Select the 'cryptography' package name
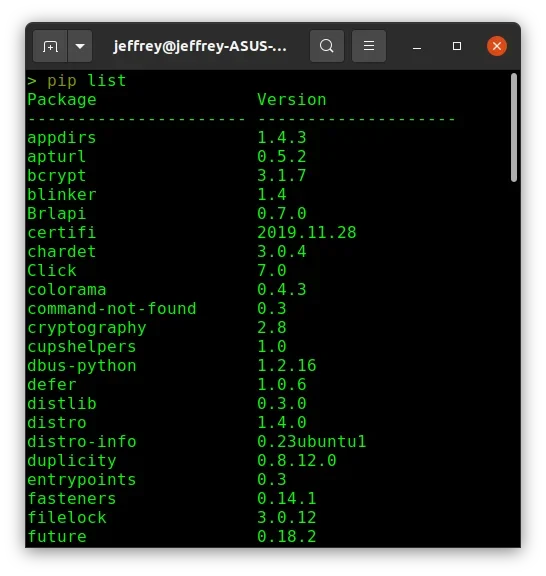Screen dimensions: 546x576 click(87, 328)
